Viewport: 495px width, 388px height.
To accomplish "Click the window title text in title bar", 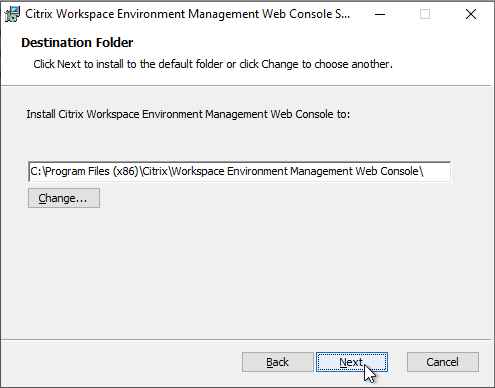I will click(x=187, y=14).
